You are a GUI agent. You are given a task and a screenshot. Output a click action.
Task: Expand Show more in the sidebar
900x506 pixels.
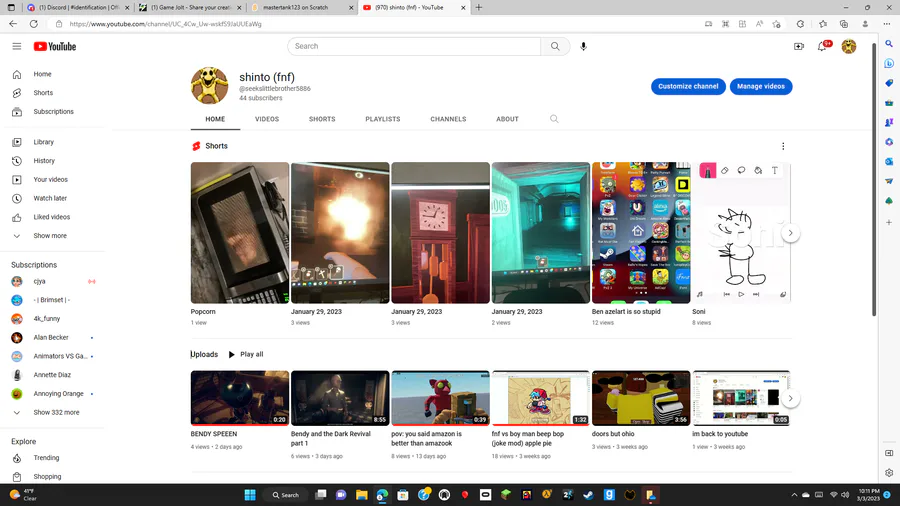52,236
